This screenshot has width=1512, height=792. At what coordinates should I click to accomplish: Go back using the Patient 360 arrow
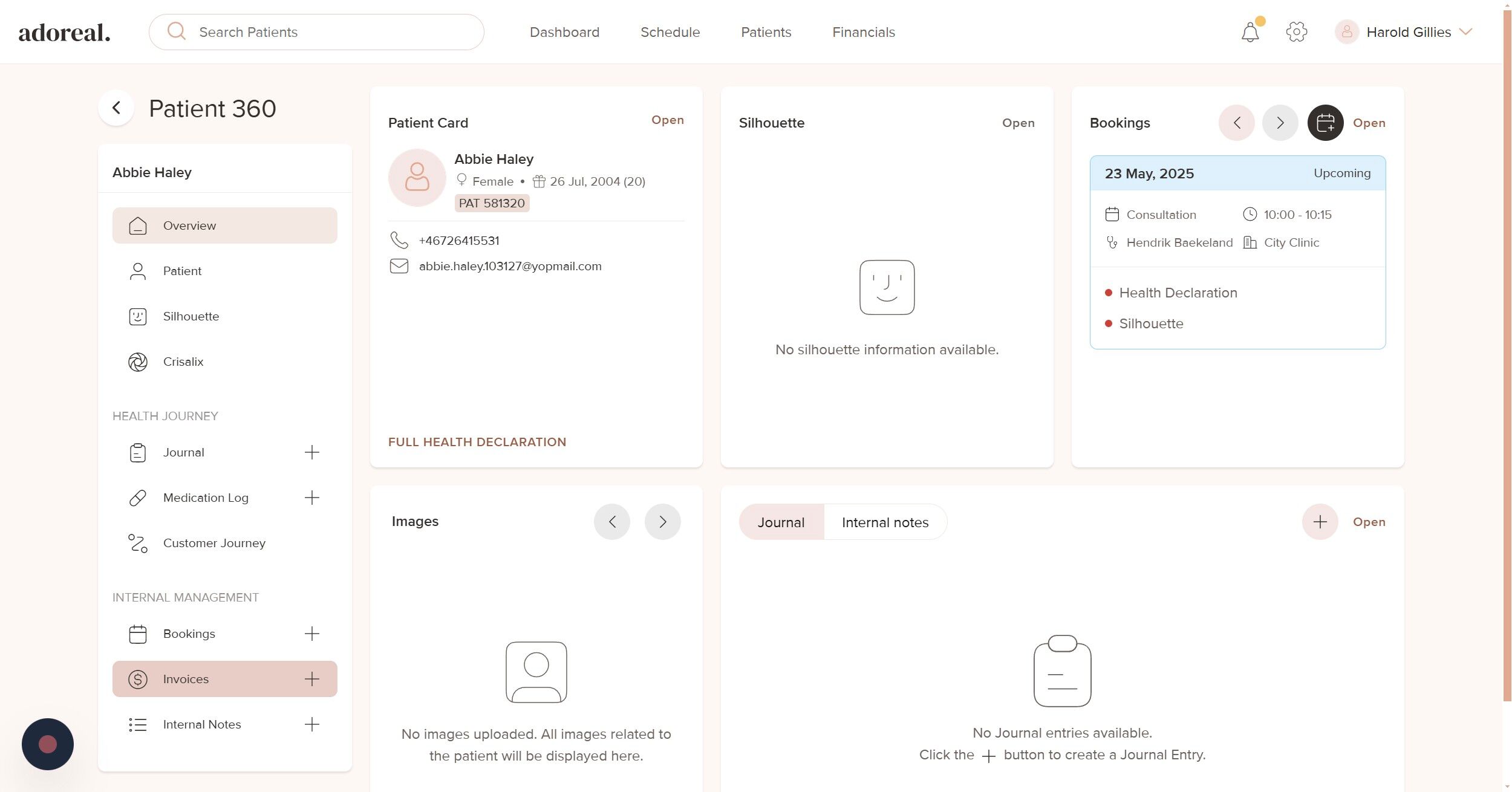click(x=116, y=108)
